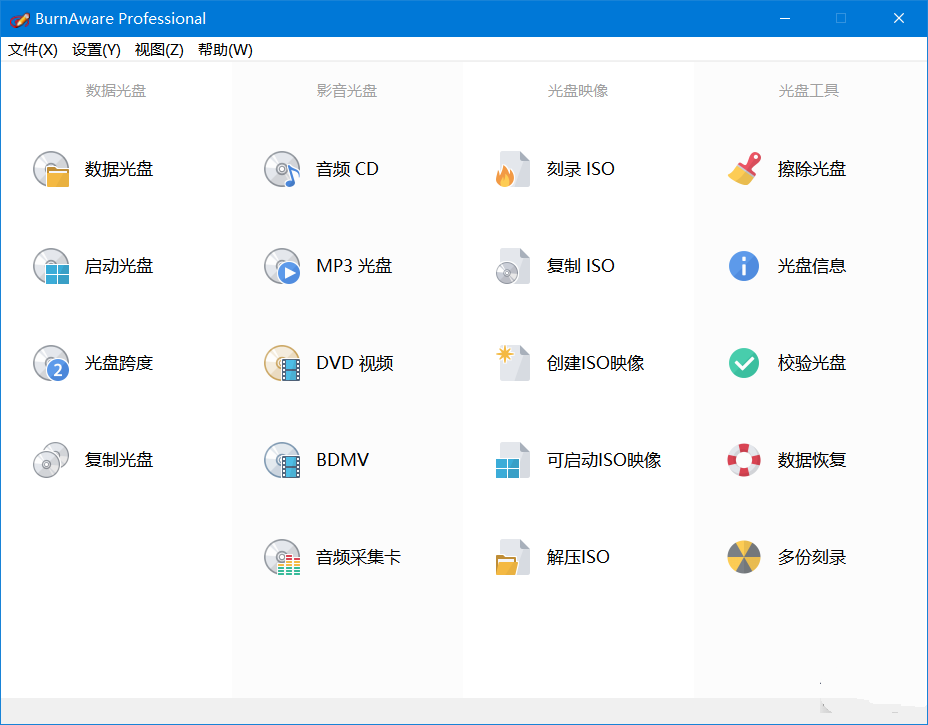Viewport: 928px width, 725px height.
Task: Launch the 光盘跨度 tool label
Action: coord(119,363)
